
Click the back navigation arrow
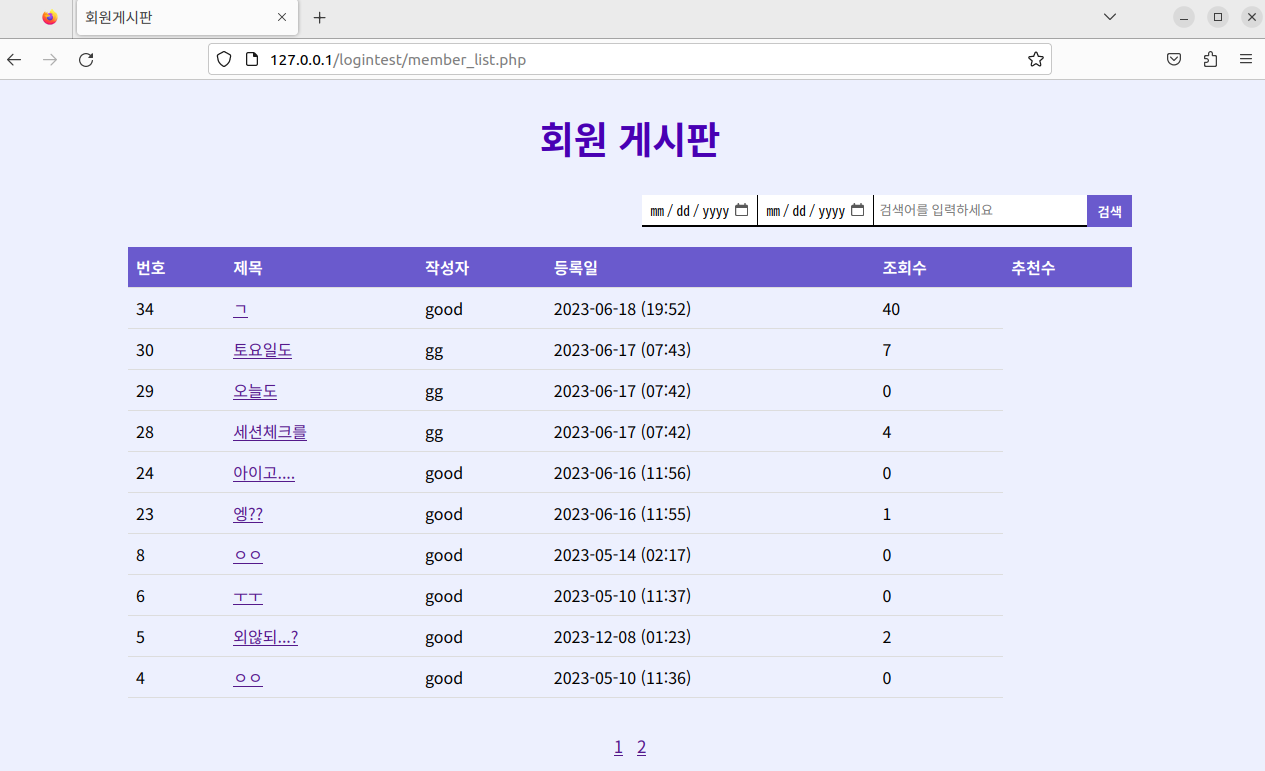point(14,60)
